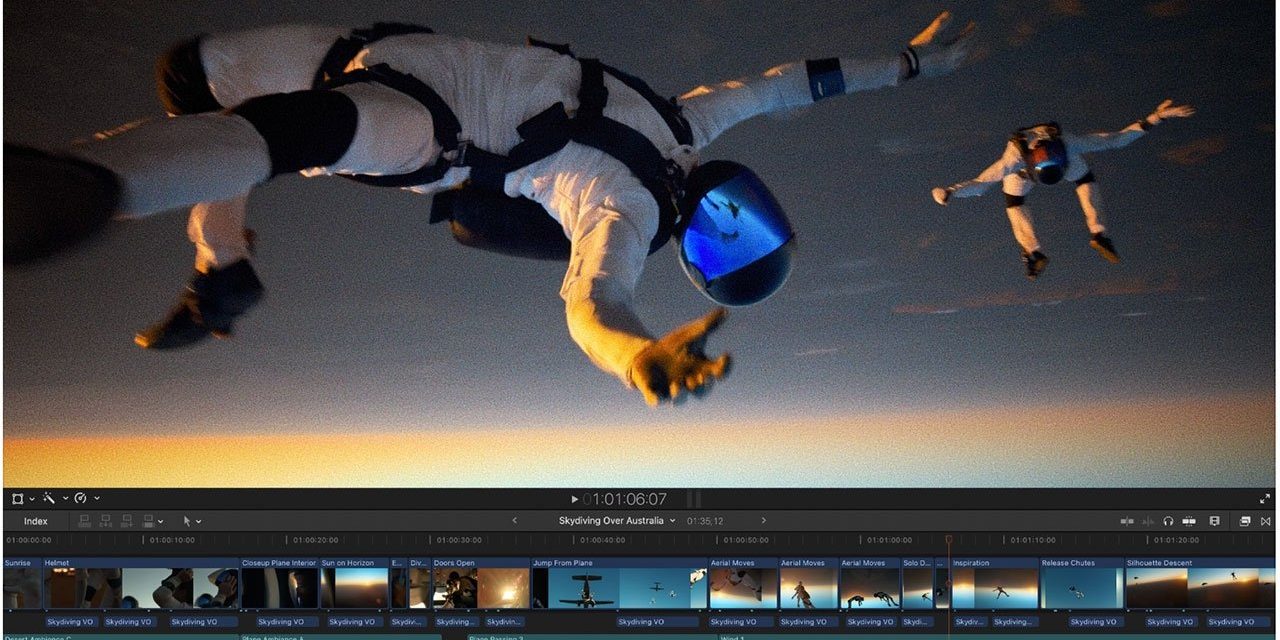This screenshot has height=640, width=1280.
Task: Click the Insert clip edit icon
Action: tap(105, 521)
